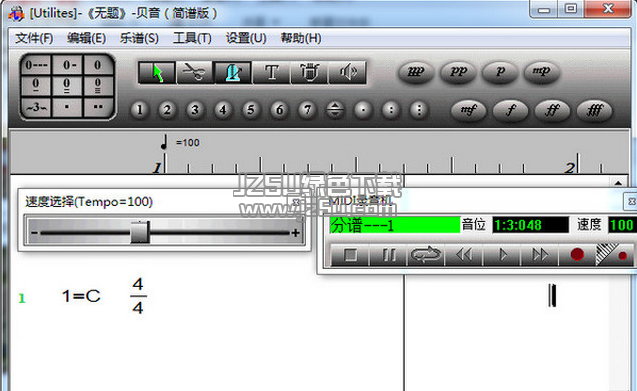Click the tempo slider thumb
The image size is (637, 391).
tap(140, 232)
